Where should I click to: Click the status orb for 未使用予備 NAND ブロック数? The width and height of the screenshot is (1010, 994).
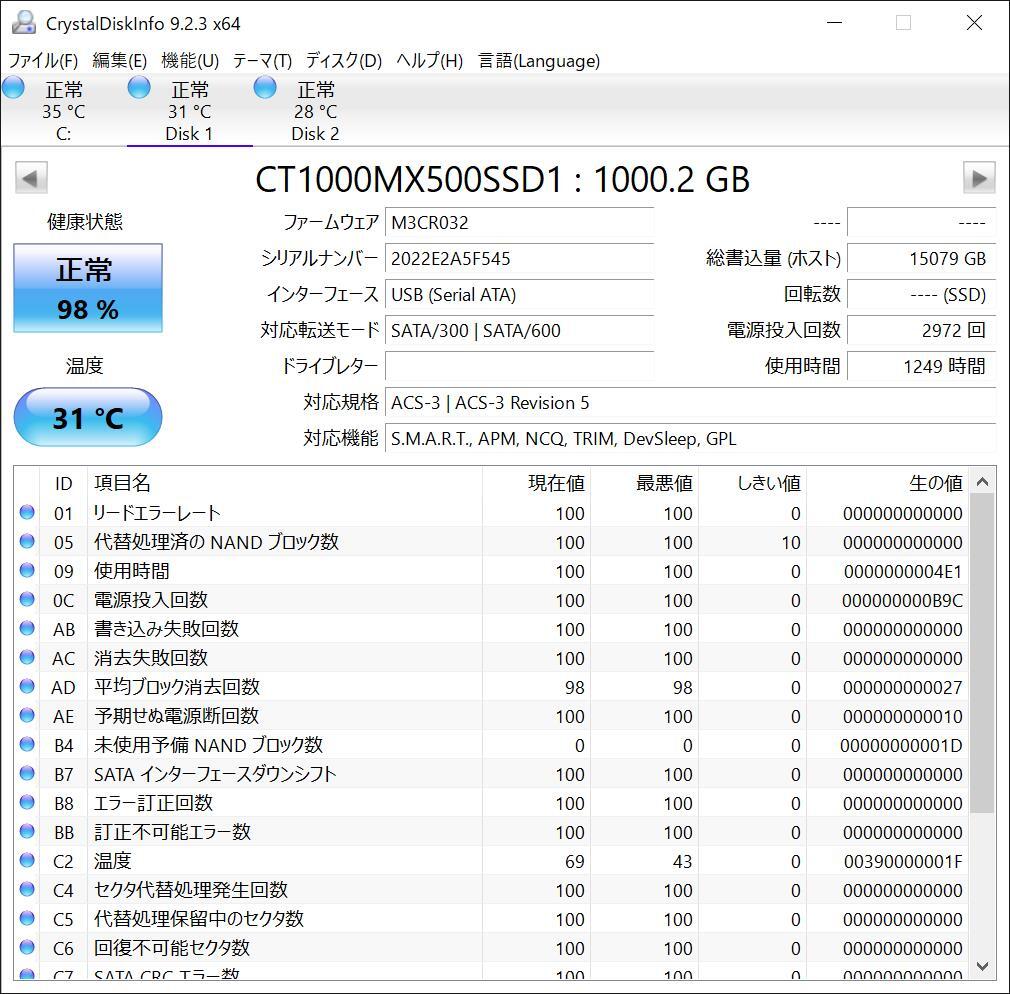tap(27, 745)
